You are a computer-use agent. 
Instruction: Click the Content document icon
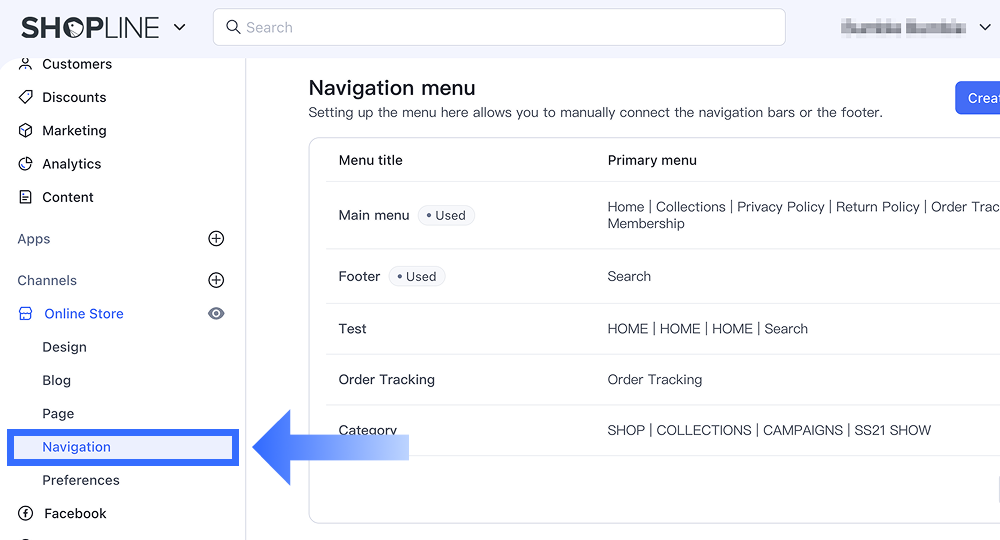(x=26, y=197)
